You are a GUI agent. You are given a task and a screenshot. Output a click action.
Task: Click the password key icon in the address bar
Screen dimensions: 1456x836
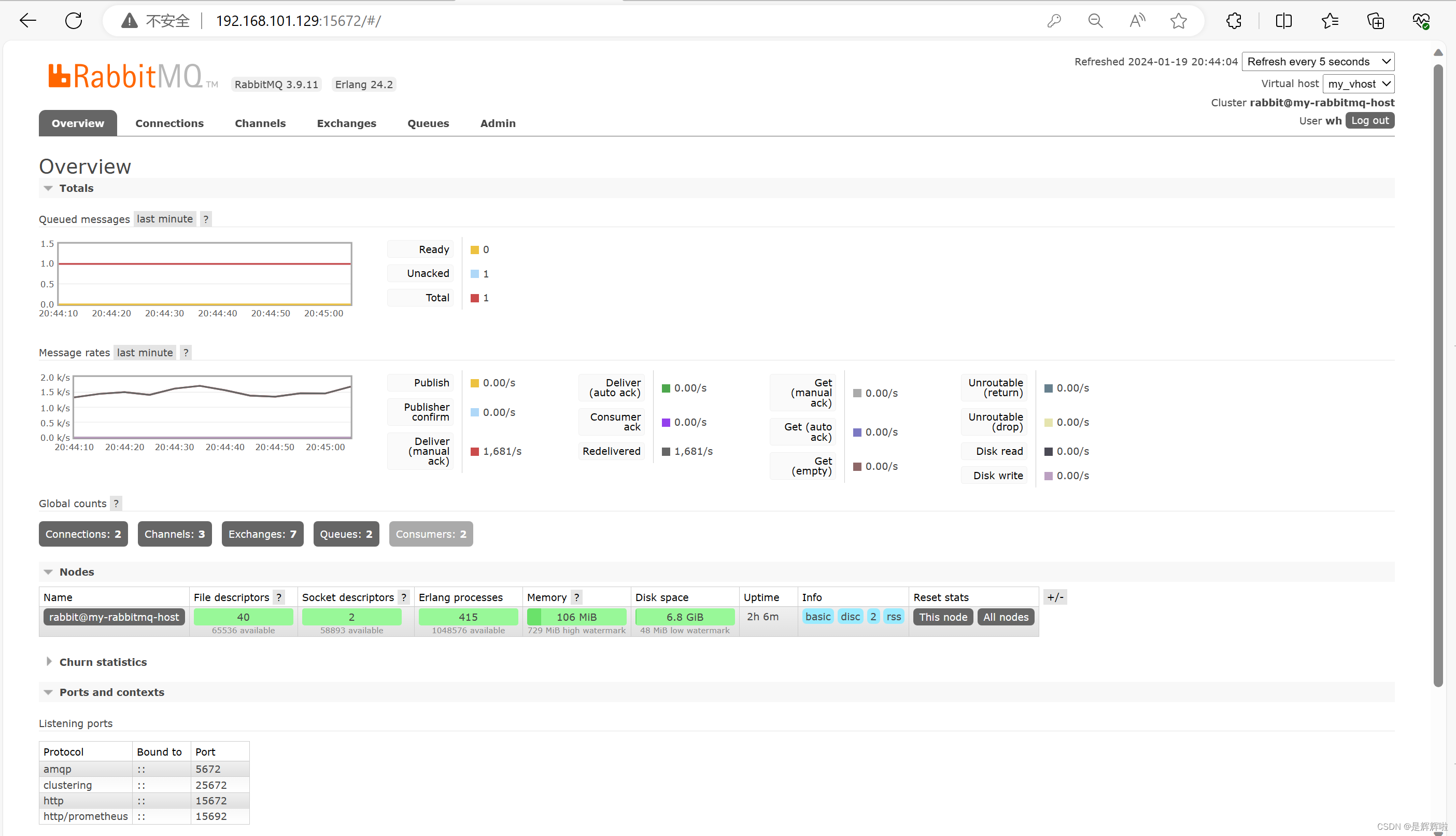click(1054, 21)
